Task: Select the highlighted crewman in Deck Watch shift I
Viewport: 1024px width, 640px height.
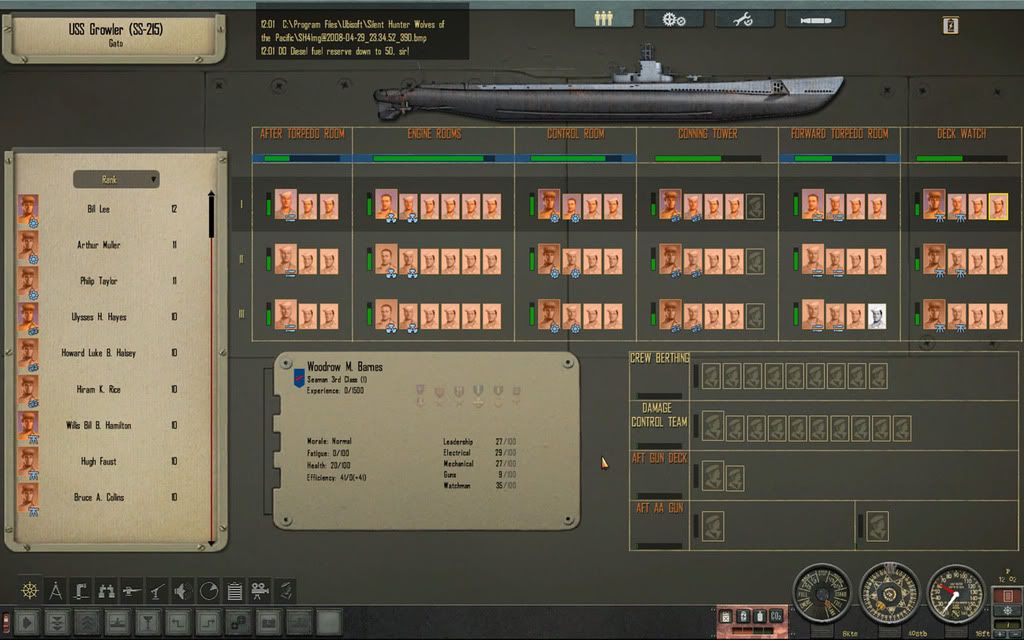Action: 998,206
